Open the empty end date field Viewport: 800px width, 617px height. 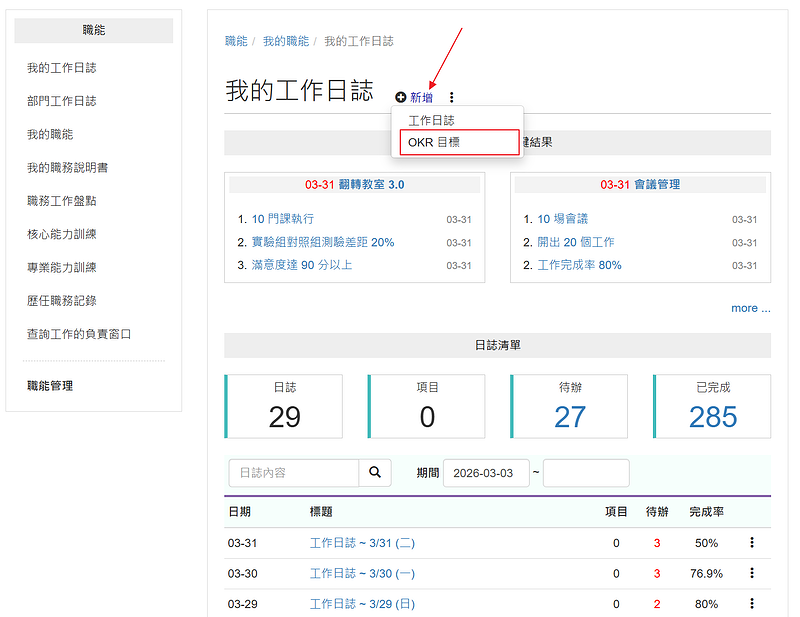click(x=586, y=473)
